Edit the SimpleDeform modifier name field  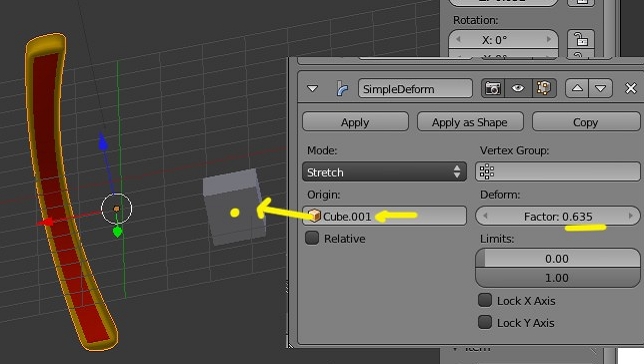pos(415,88)
